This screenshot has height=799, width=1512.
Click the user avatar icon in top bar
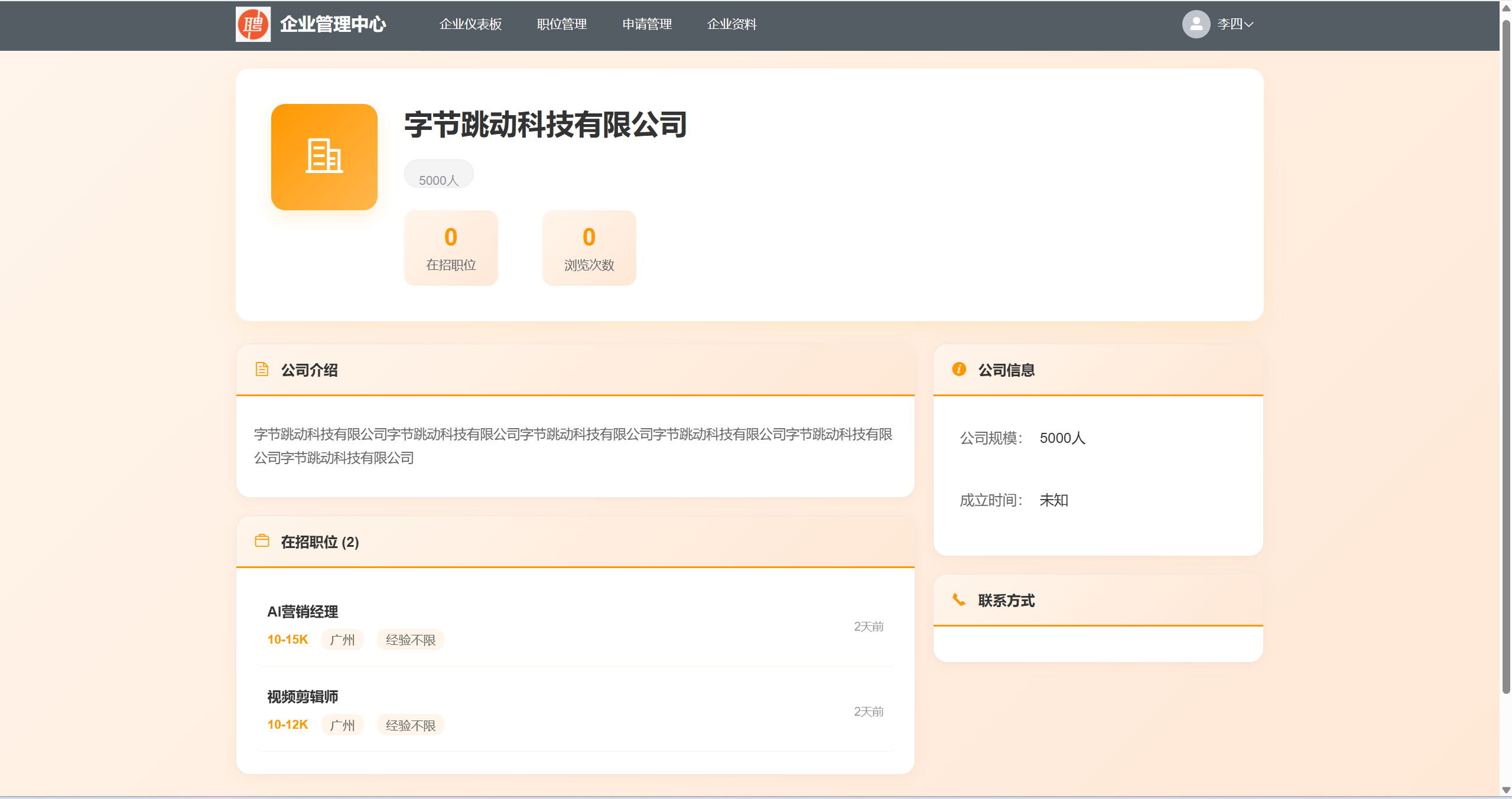point(1196,24)
